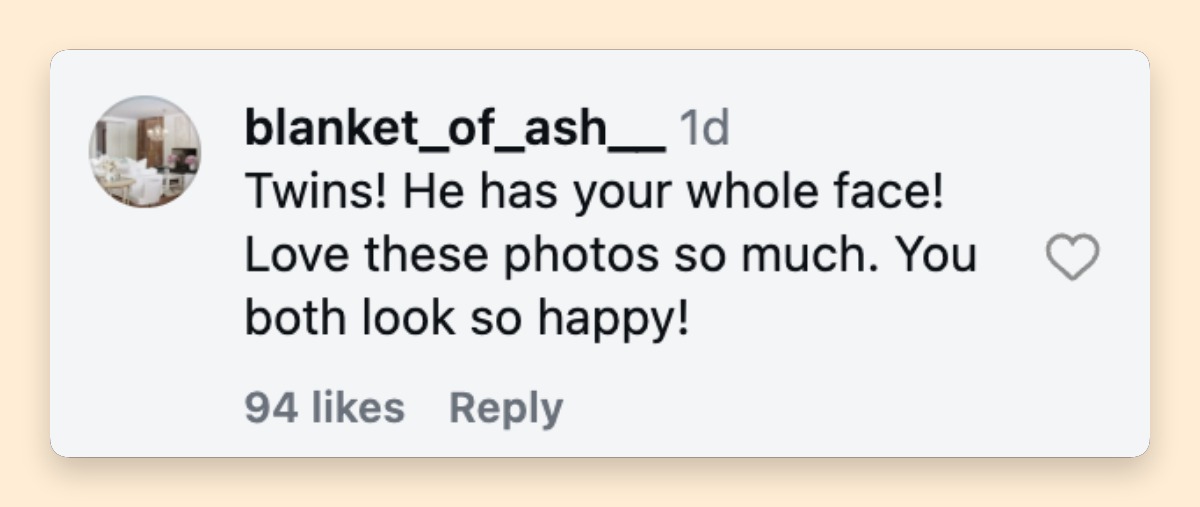Click the gray heart button
1200x507 pixels.
pyautogui.click(x=1072, y=259)
